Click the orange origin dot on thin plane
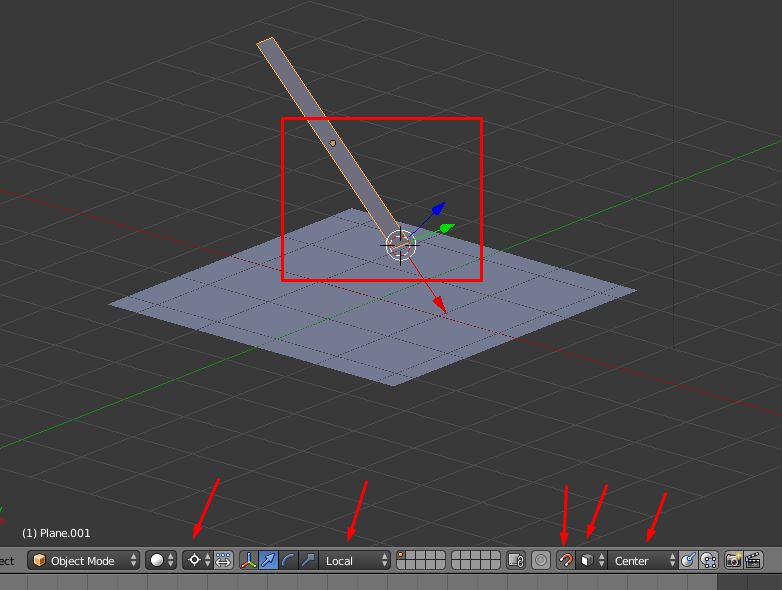Screen dimensions: 782x590 pyautogui.click(x=333, y=143)
